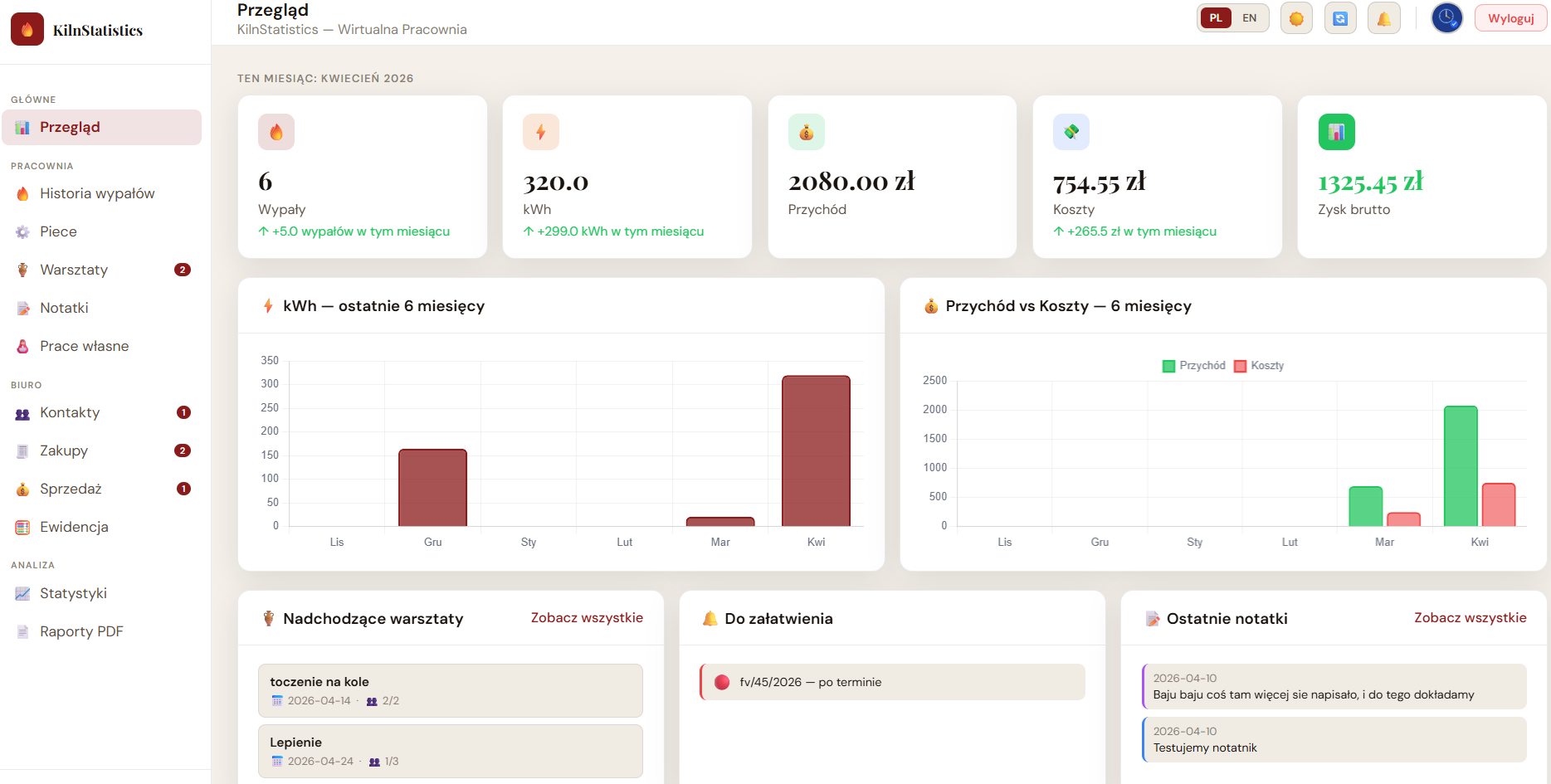This screenshot has height=784, width=1551.
Task: Click the Ewidencja calendar icon in the sidebar
Action: [x=23, y=528]
